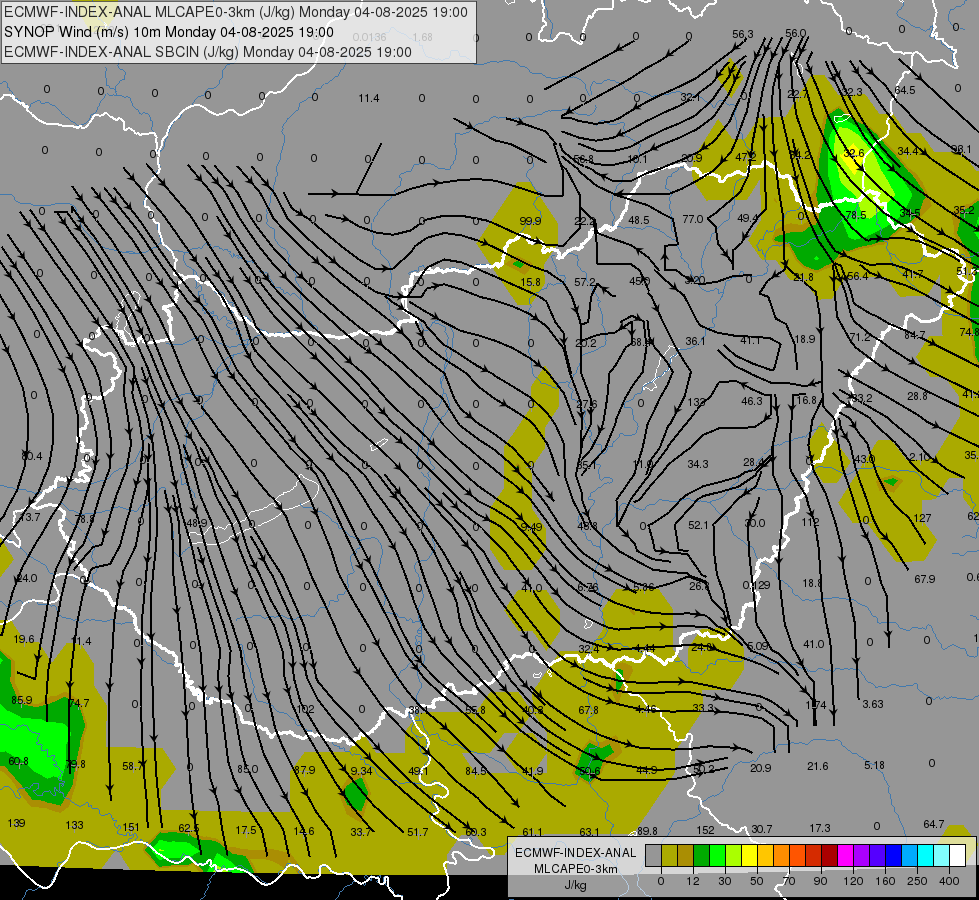Click the map value 46.3
This screenshot has height=900, width=979.
pos(752,401)
